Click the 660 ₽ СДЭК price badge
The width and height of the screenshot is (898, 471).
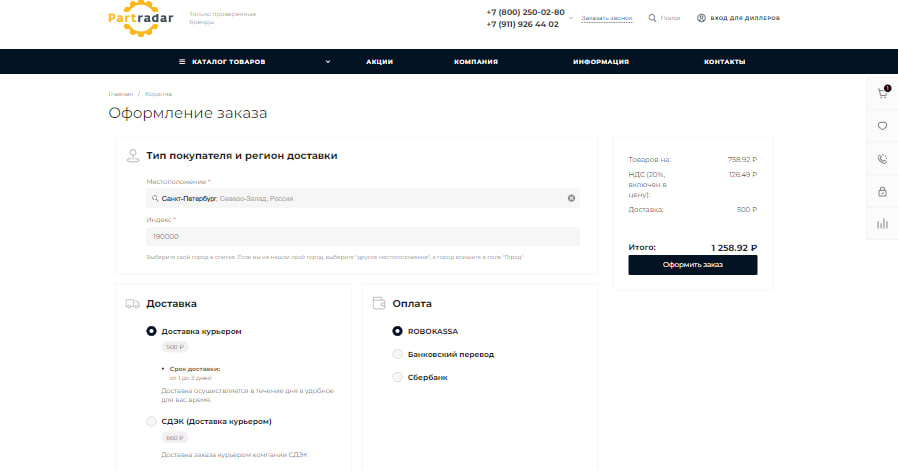point(175,437)
